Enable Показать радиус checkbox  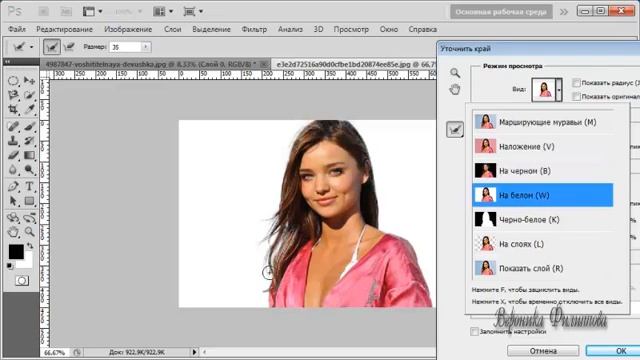point(576,83)
